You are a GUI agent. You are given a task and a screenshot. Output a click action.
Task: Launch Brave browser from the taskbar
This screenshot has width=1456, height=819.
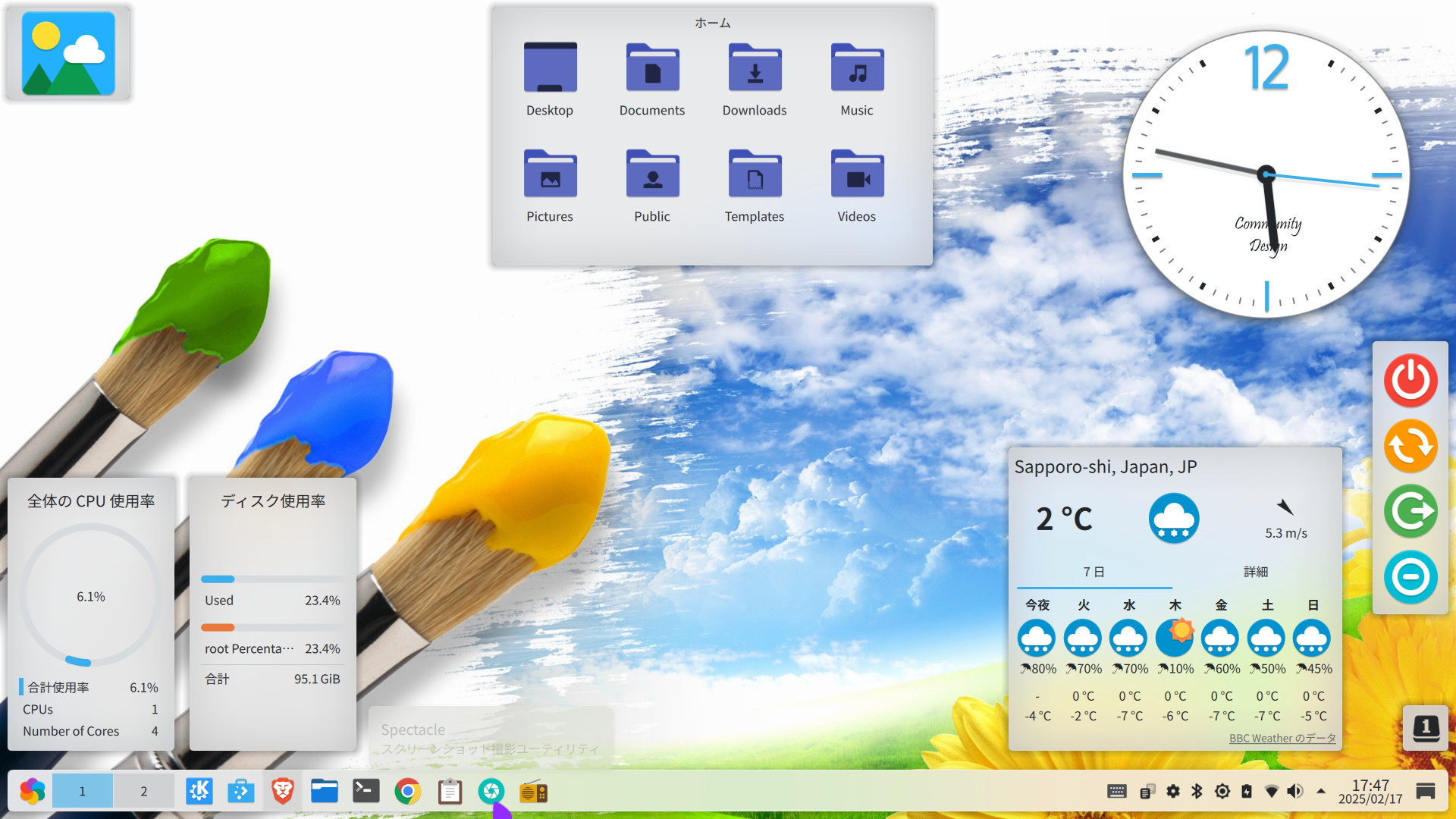coord(283,792)
